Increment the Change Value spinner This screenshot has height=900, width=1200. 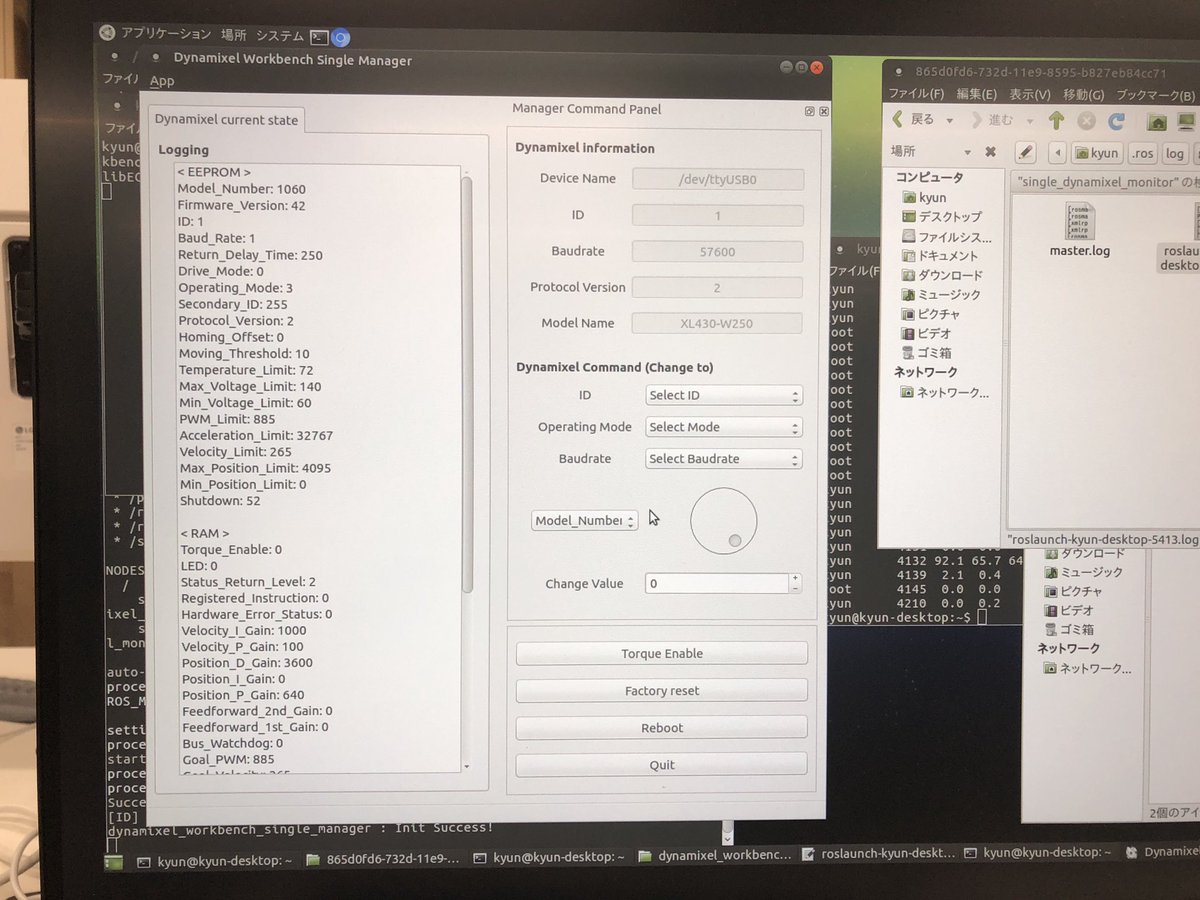pos(796,578)
